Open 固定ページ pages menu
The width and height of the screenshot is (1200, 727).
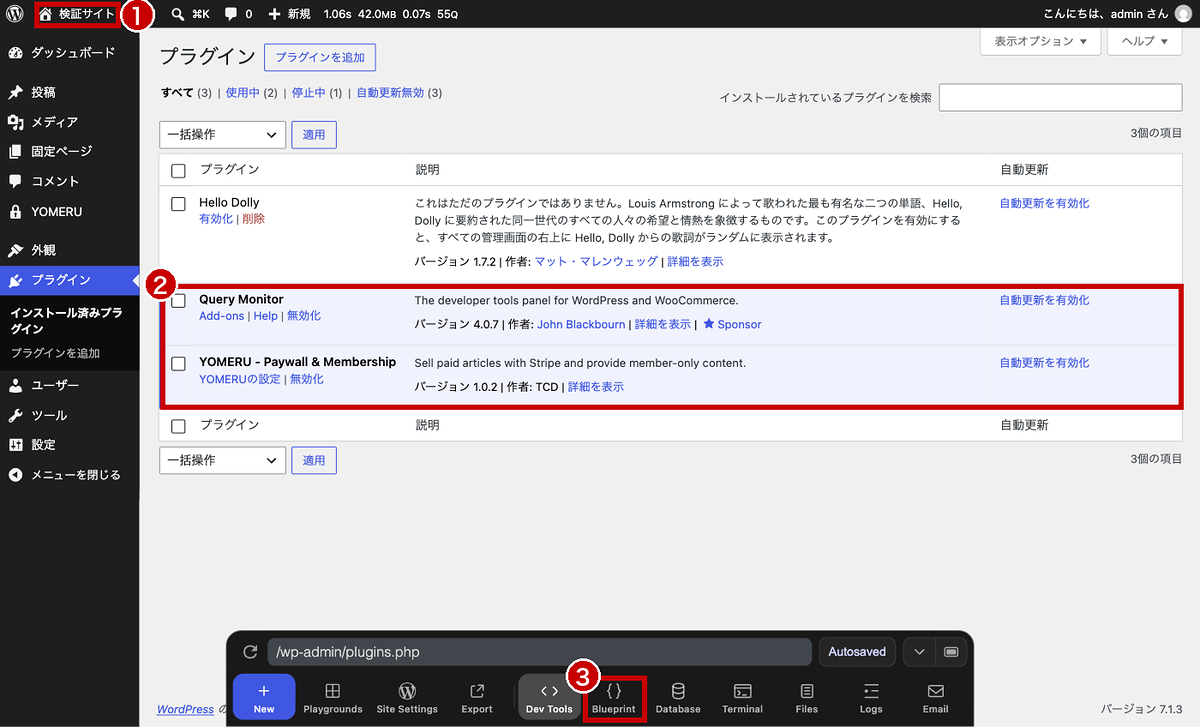tap(69, 151)
